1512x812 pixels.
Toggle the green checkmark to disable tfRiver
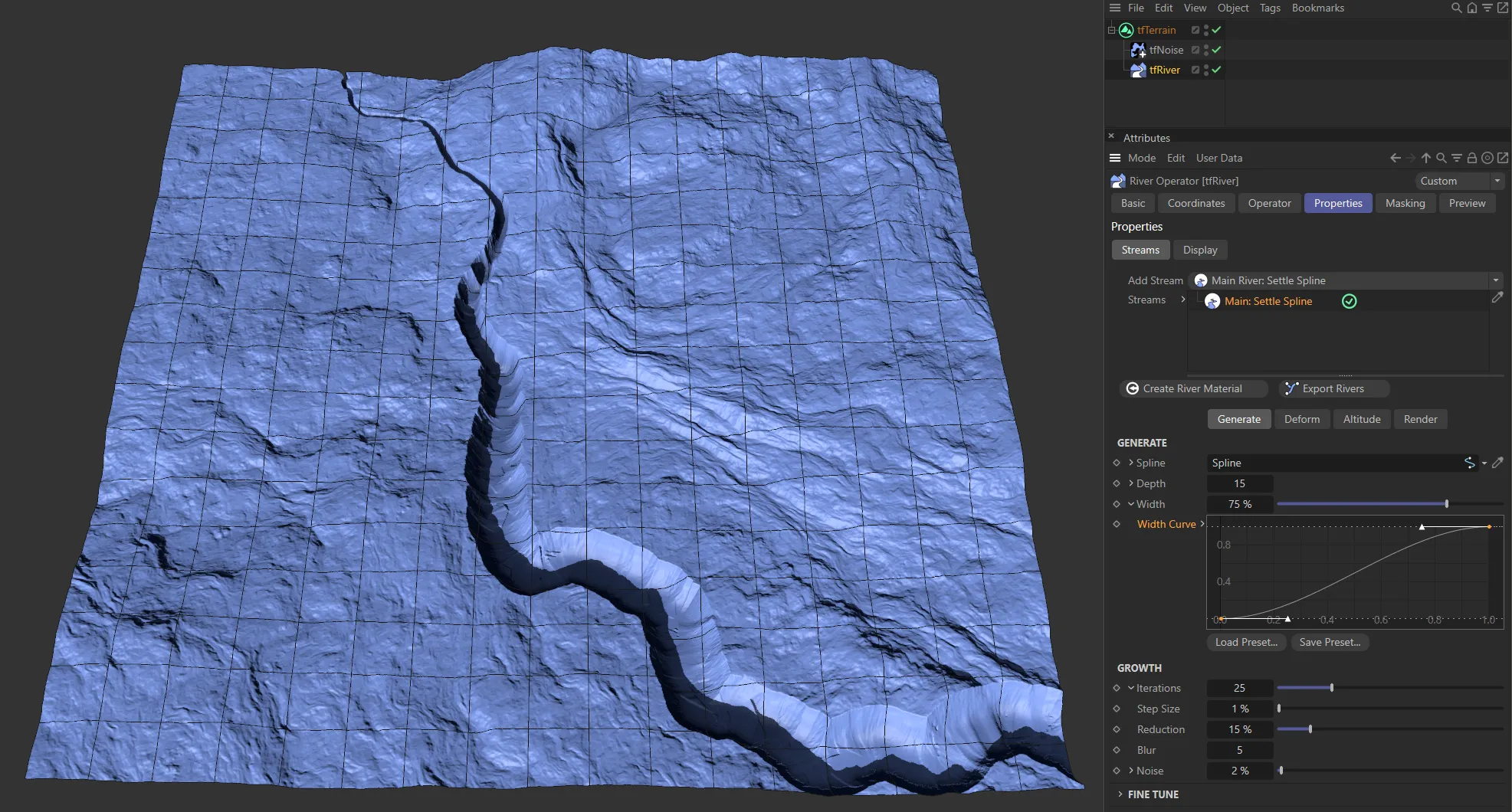(x=1215, y=69)
